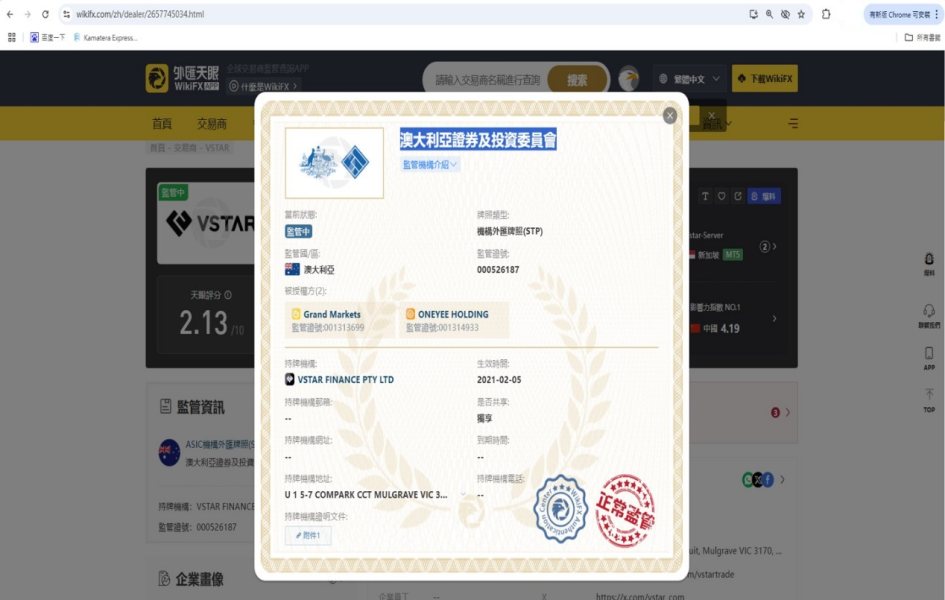The height and width of the screenshot is (600, 945).
Task: Bookmark the page with star icon
Action: point(801,14)
